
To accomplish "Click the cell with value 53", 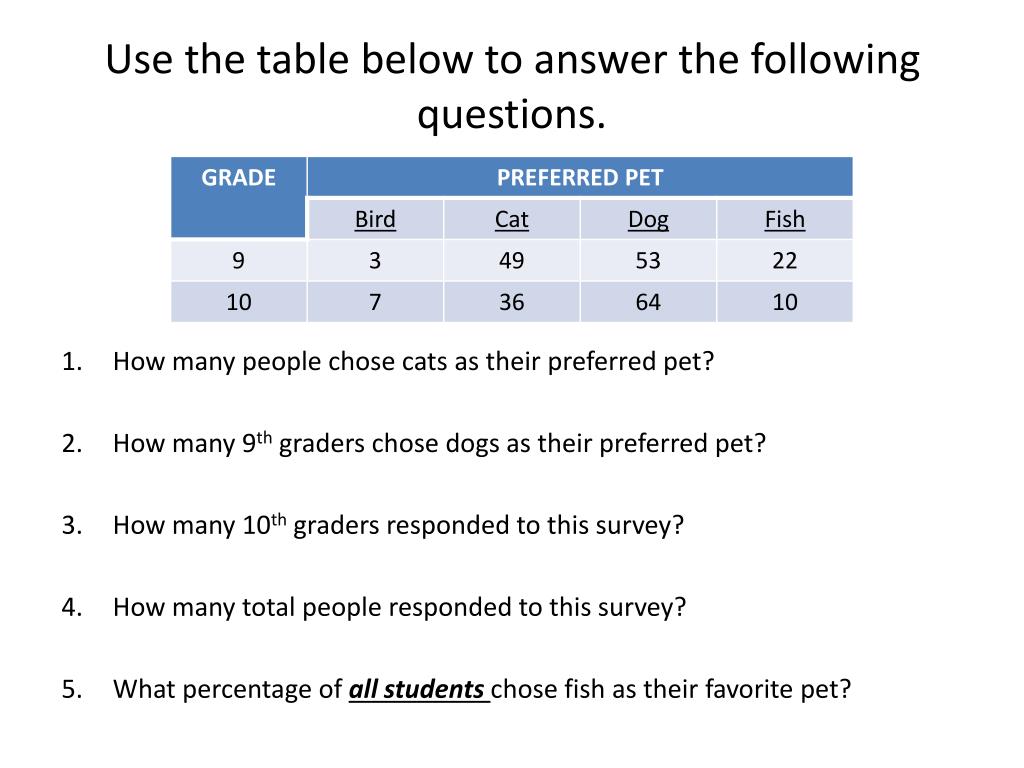I will click(648, 261).
